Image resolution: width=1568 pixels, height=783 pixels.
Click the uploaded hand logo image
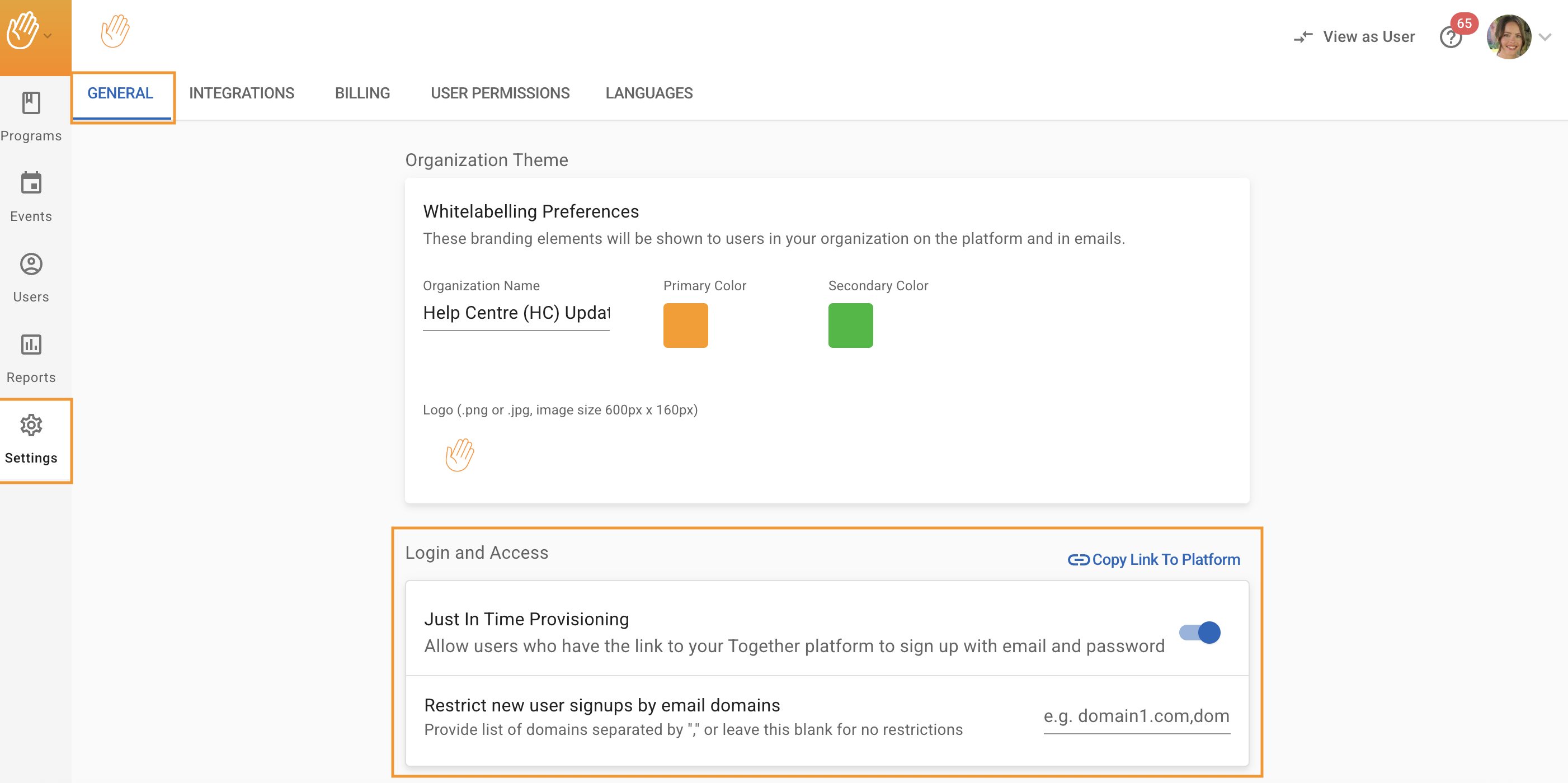click(460, 455)
